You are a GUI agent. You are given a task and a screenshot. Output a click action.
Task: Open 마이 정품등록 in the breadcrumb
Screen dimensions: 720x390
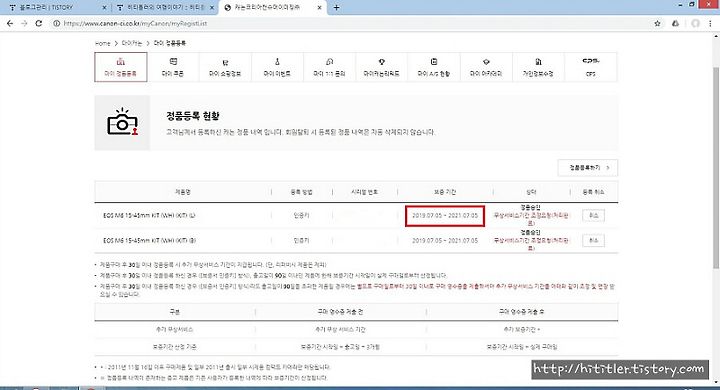[169, 43]
